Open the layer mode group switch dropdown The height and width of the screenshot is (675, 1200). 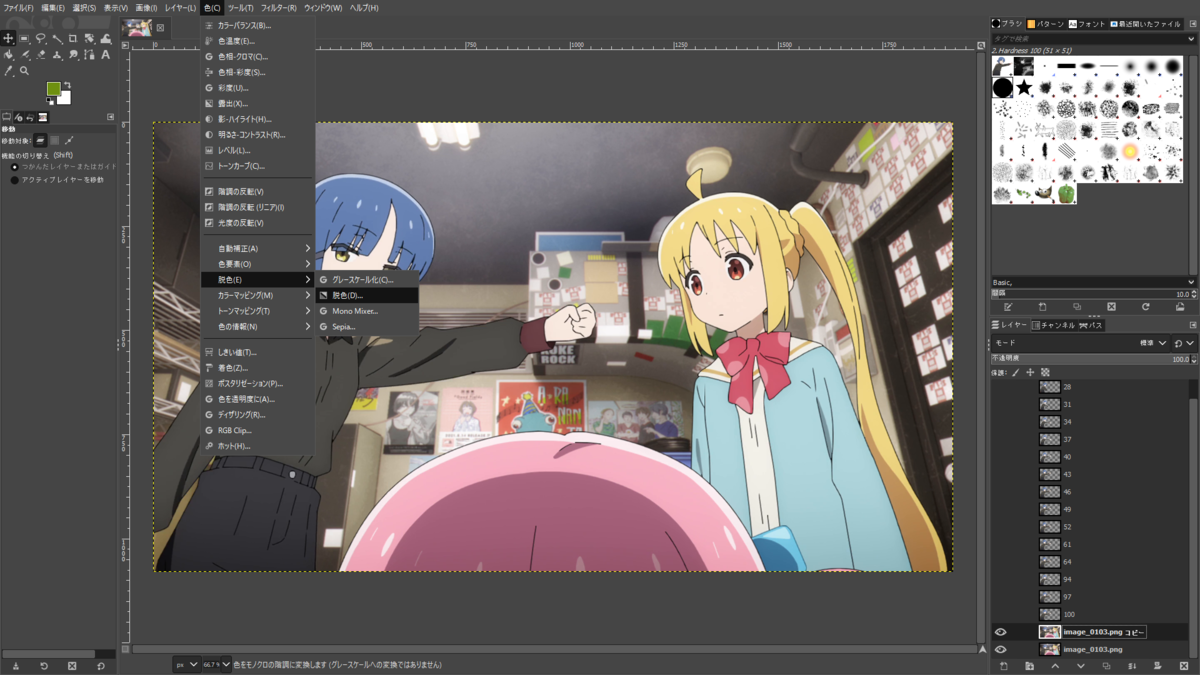1184,343
